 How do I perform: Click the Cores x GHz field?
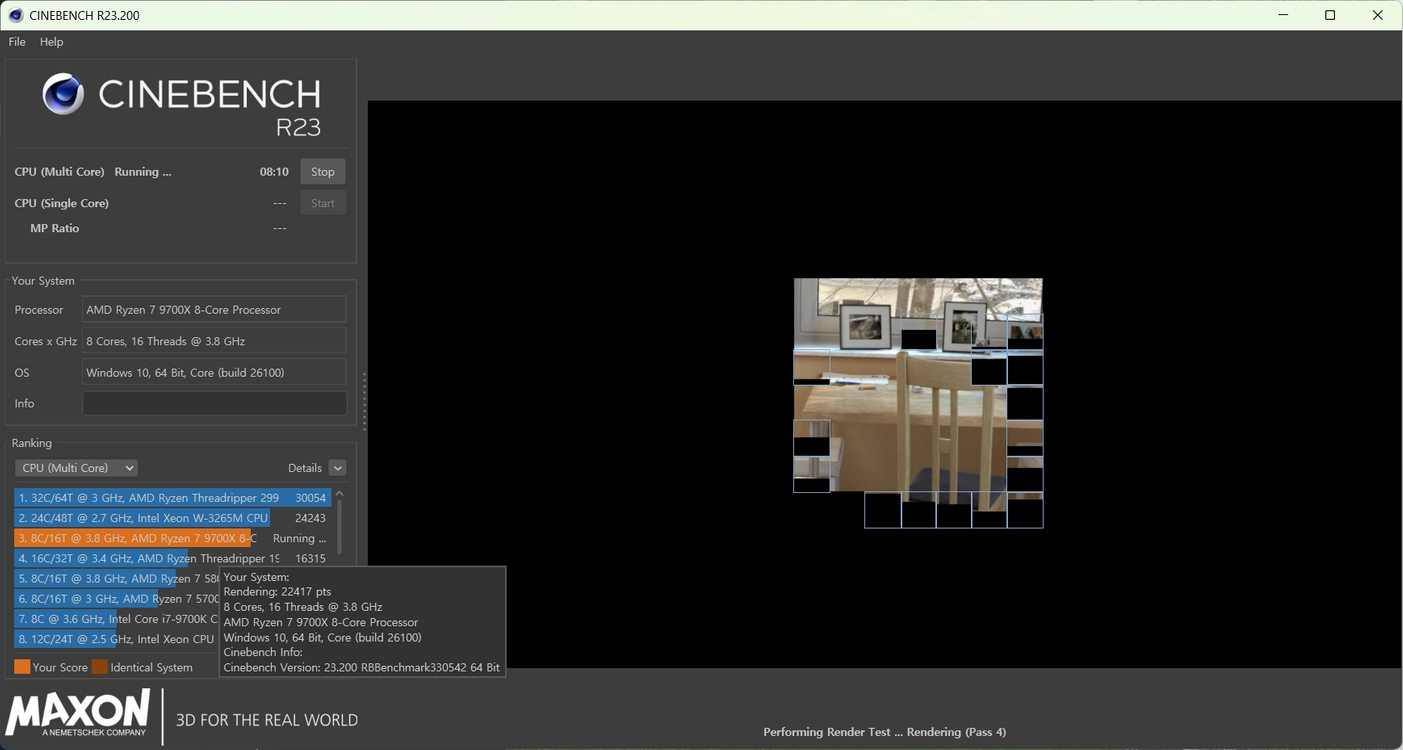214,341
